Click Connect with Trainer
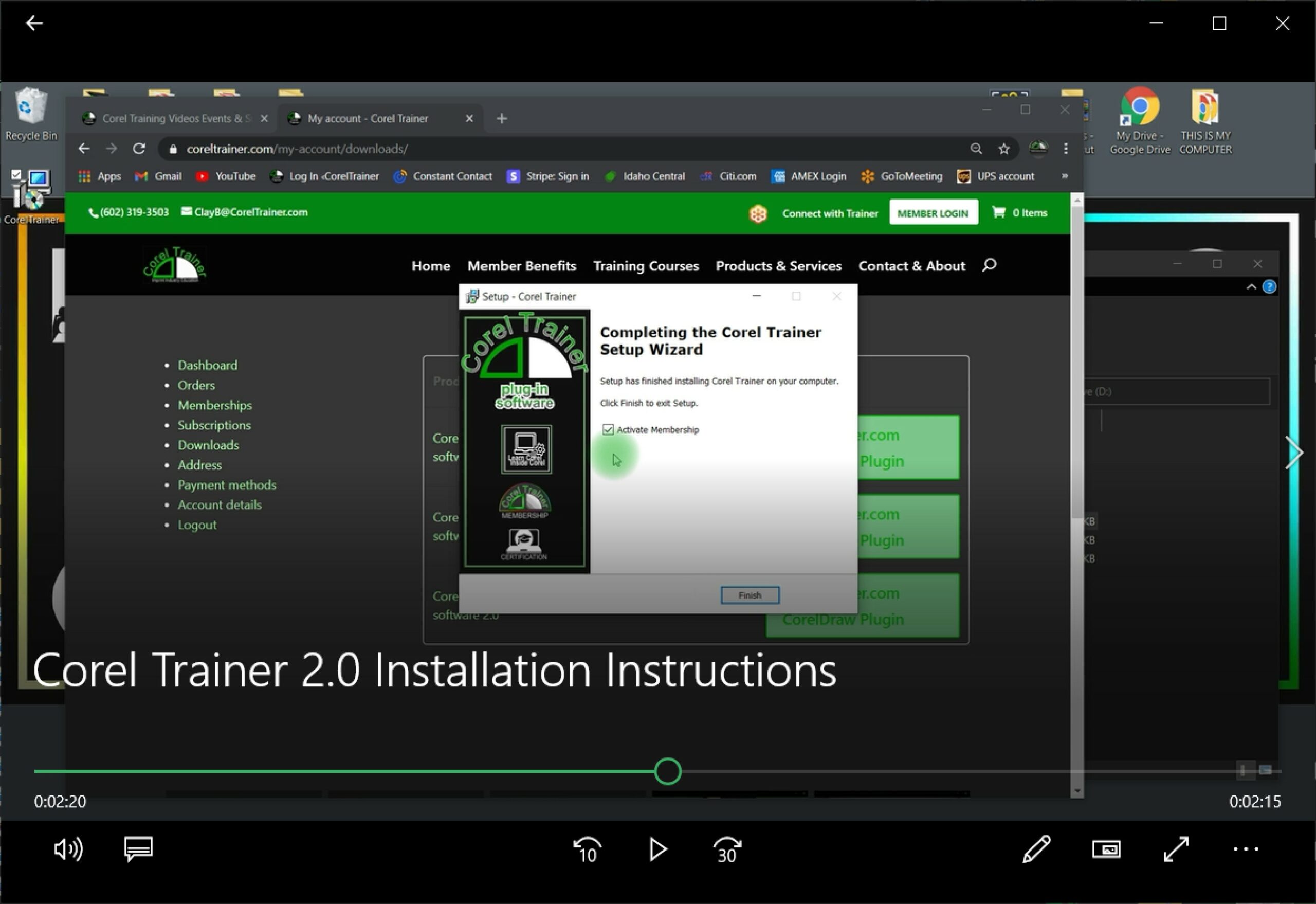The width and height of the screenshot is (1316, 904). point(830,213)
